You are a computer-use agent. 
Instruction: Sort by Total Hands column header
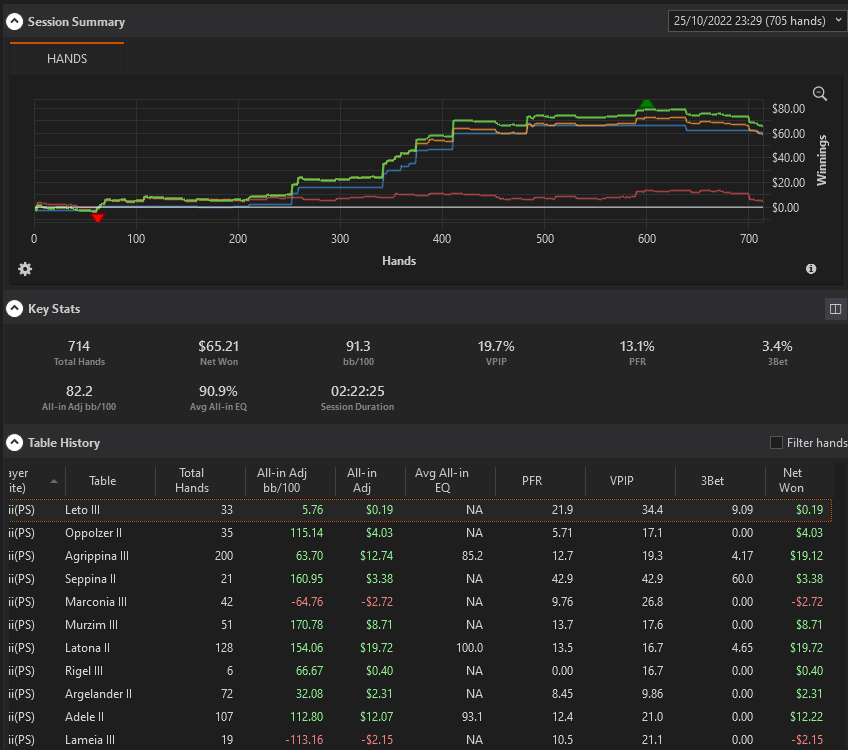pyautogui.click(x=191, y=480)
